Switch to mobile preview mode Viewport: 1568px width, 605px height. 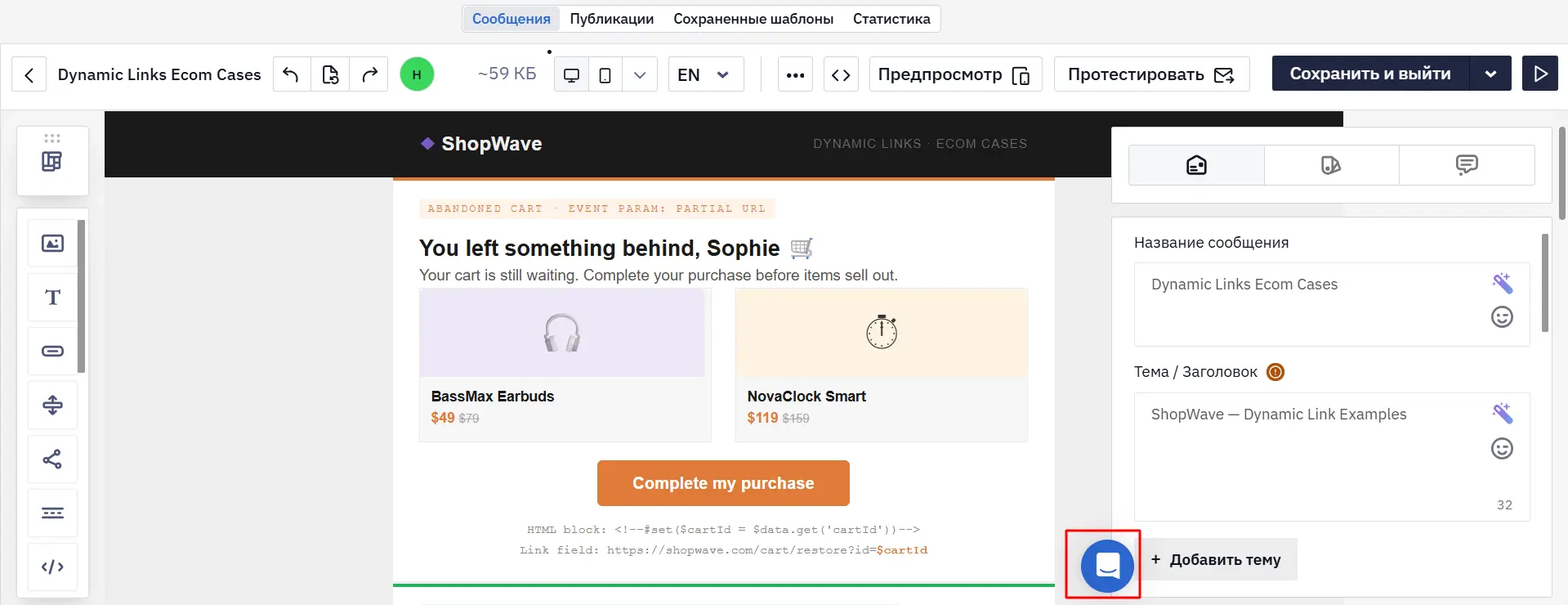pyautogui.click(x=605, y=74)
